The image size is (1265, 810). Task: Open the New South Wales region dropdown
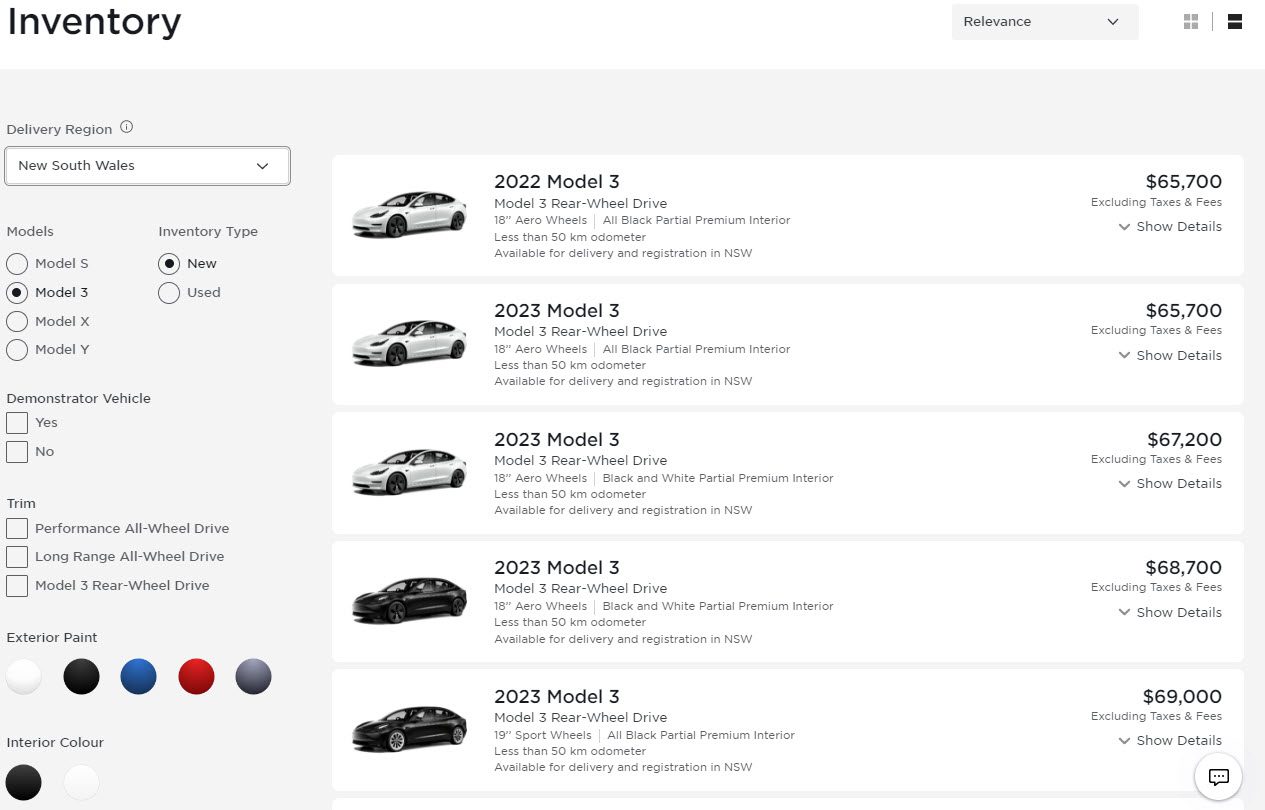point(147,165)
